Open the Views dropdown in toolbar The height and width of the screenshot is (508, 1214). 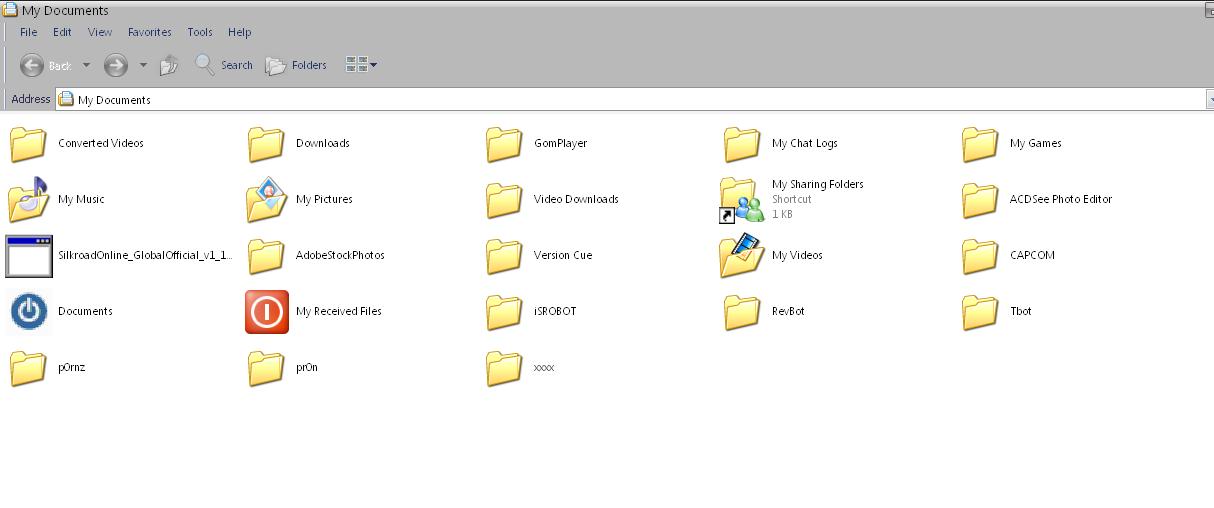tap(361, 65)
